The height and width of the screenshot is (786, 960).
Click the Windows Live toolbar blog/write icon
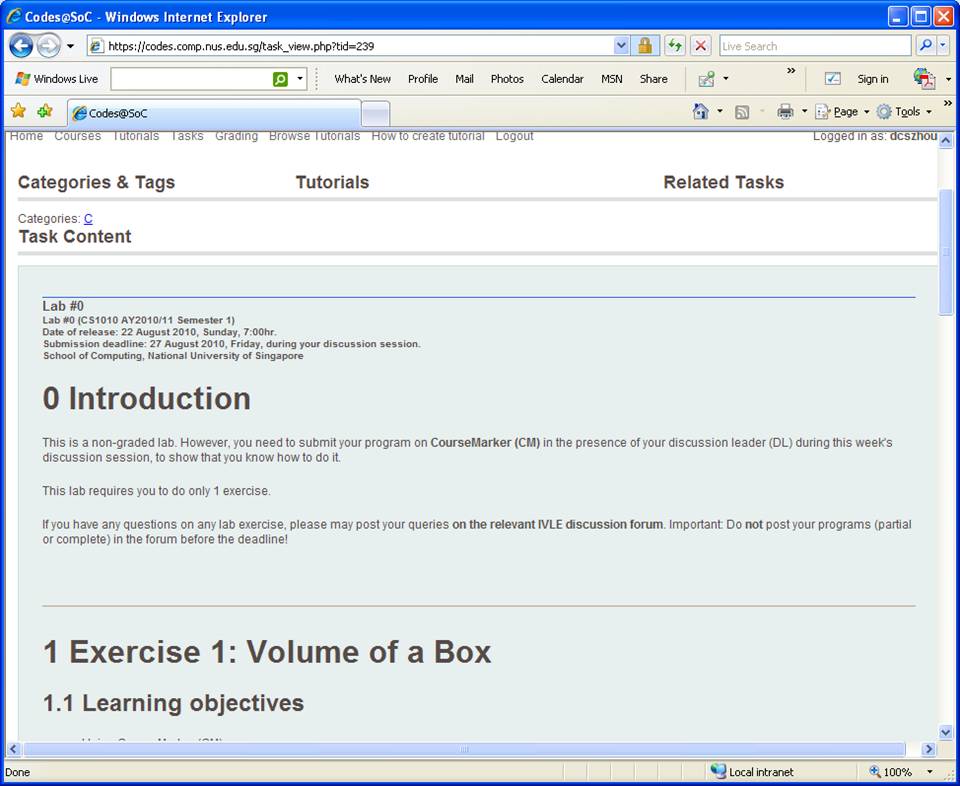707,79
